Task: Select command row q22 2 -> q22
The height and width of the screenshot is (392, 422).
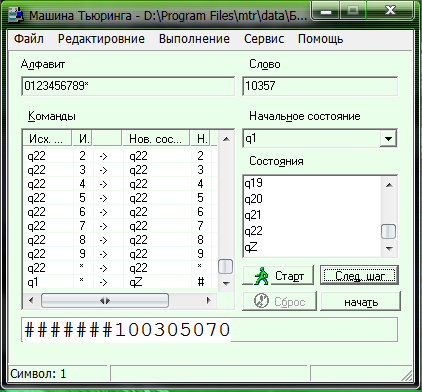Action: point(120,156)
